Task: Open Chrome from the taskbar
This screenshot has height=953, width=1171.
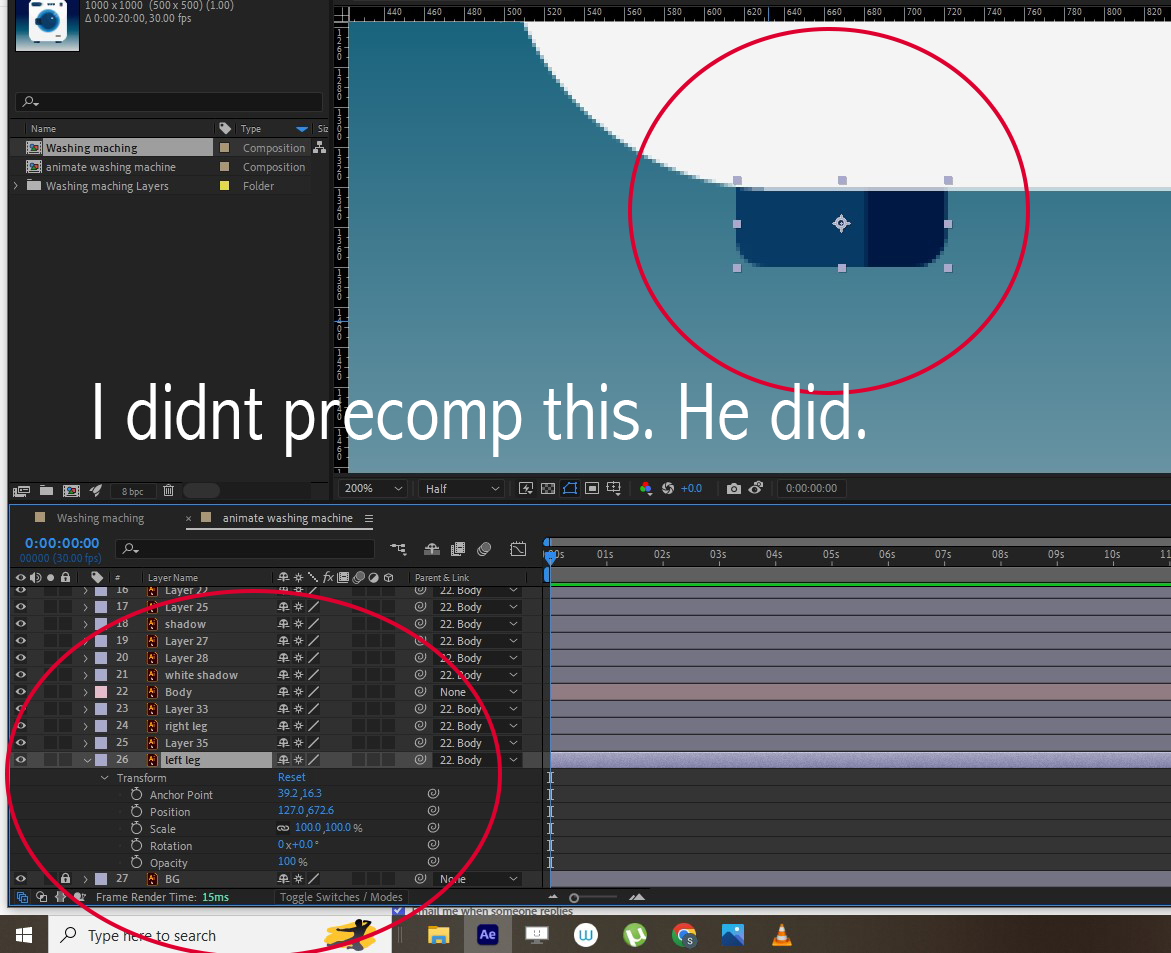Action: tap(684, 935)
